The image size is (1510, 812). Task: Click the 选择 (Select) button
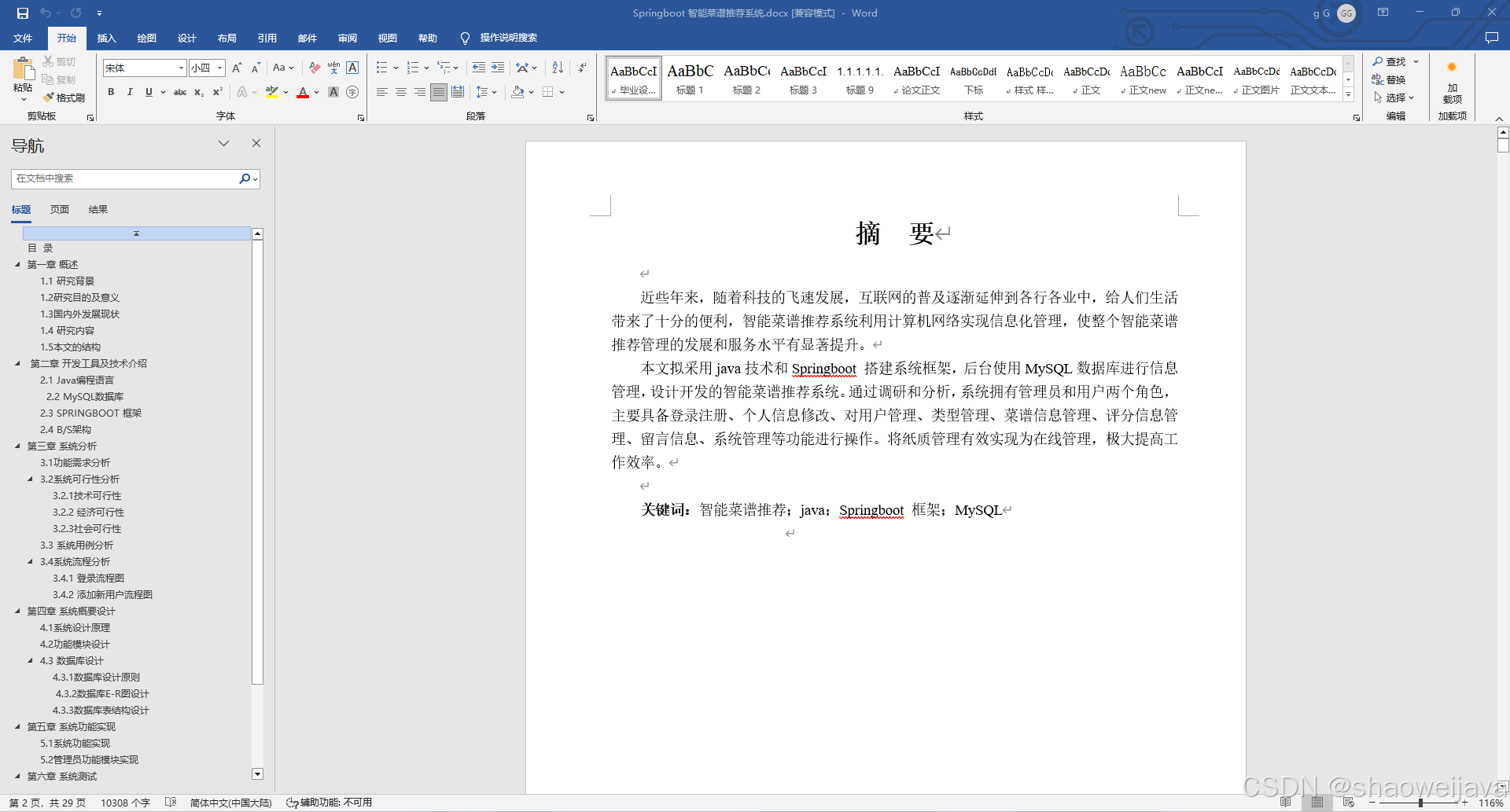tap(1394, 97)
